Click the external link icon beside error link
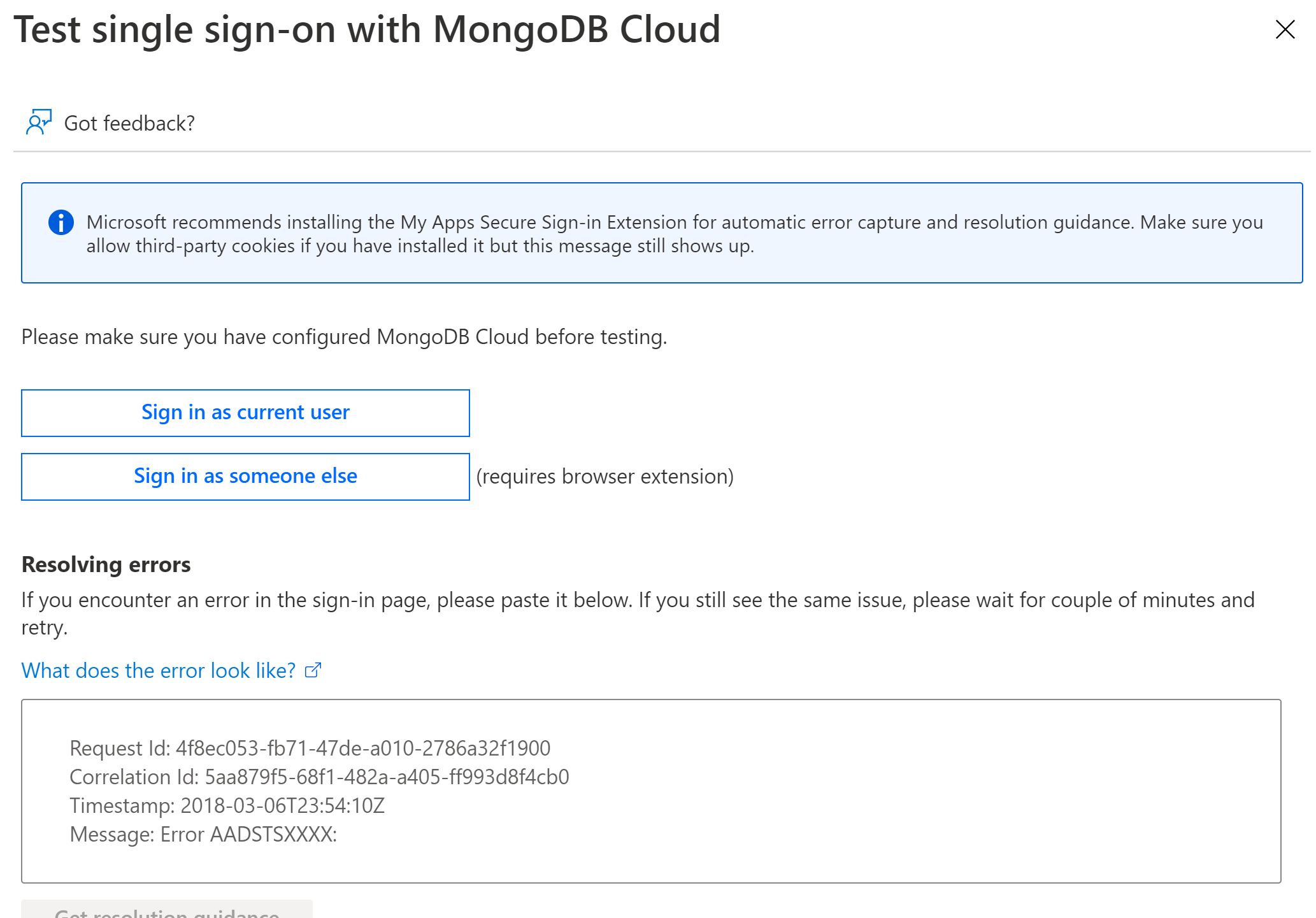This screenshot has height=918, width=1316. pos(313,670)
